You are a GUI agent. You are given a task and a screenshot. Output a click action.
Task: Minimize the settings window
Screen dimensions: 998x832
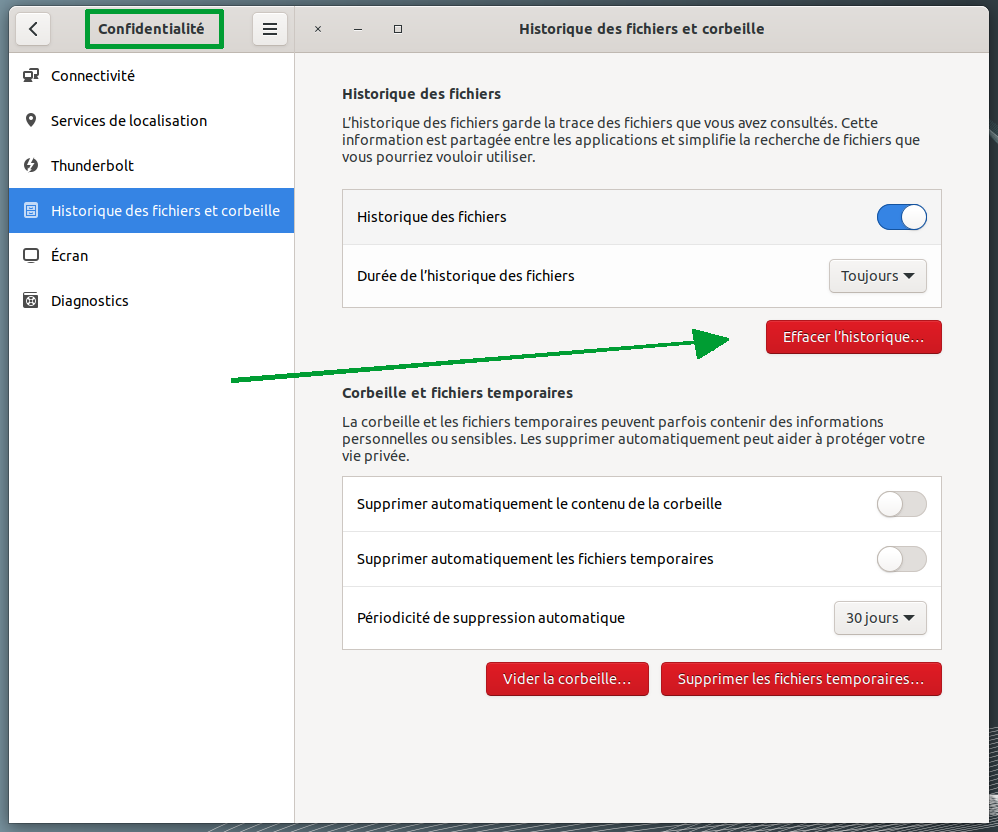point(358,29)
